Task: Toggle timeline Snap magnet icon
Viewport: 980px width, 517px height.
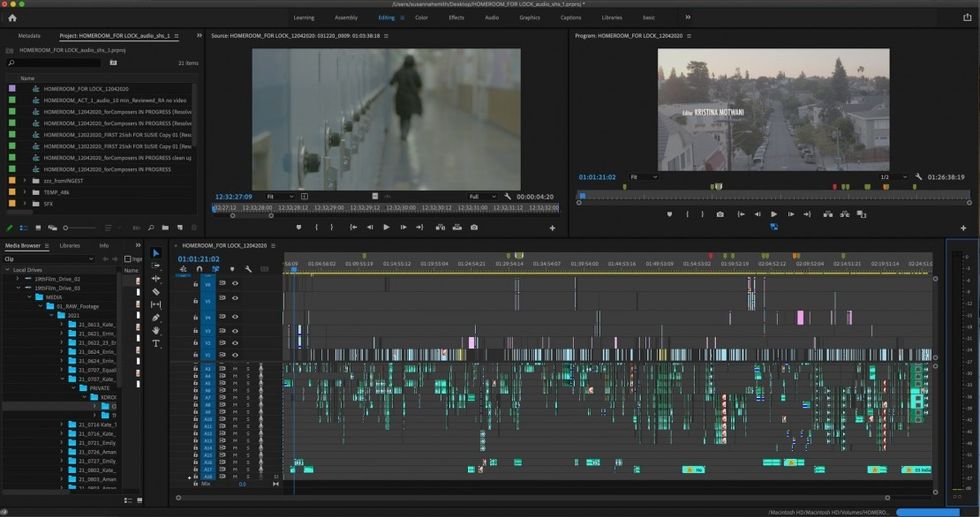Action: (x=199, y=269)
